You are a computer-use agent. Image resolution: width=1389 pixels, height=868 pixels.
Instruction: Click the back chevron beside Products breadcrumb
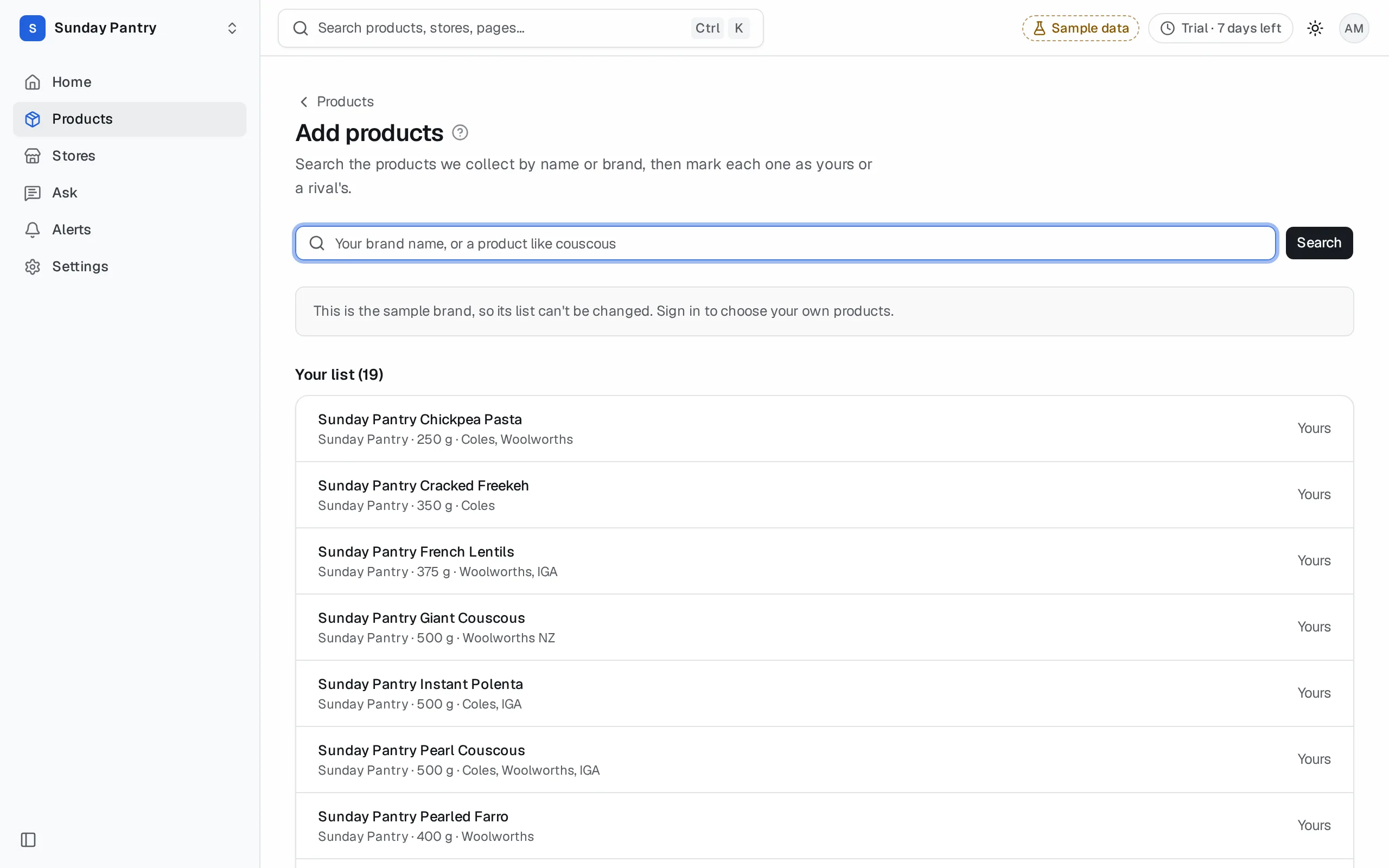tap(304, 101)
